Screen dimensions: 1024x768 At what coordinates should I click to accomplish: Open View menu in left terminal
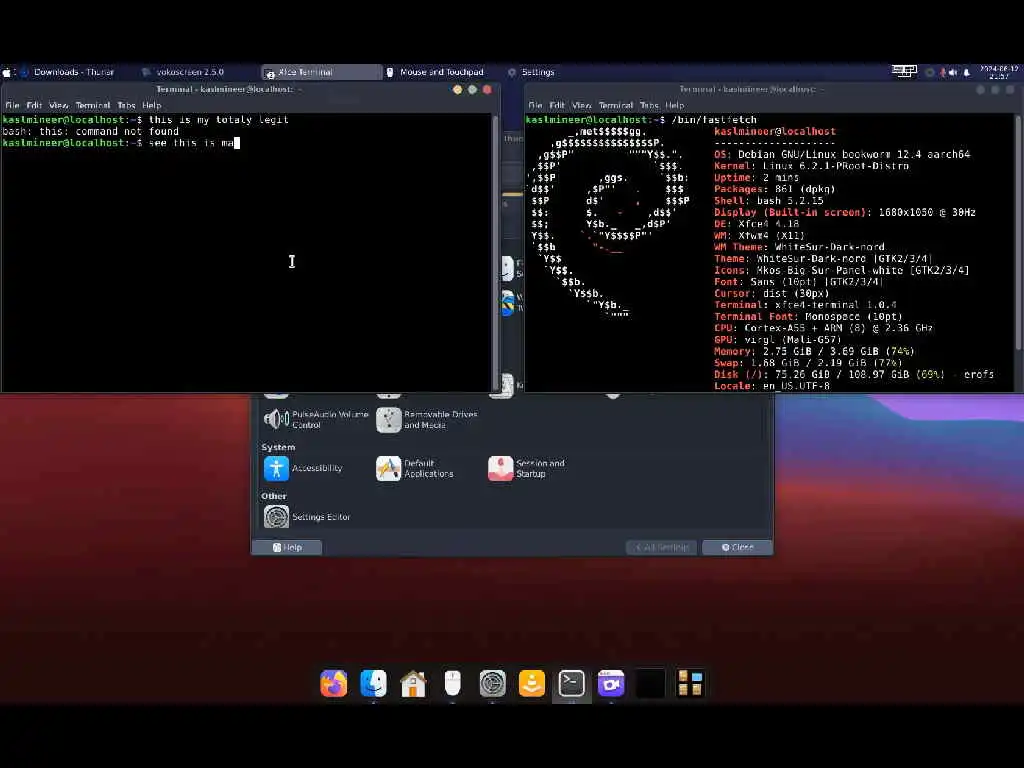[x=59, y=105]
